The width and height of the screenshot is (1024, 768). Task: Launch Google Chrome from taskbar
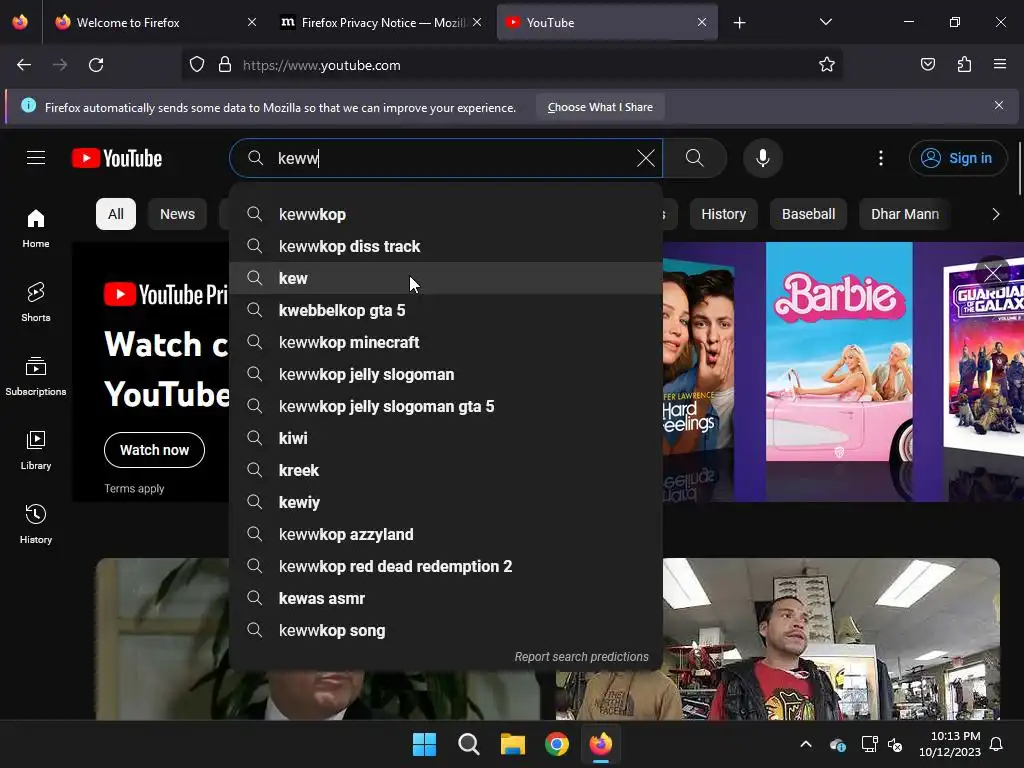coord(556,744)
